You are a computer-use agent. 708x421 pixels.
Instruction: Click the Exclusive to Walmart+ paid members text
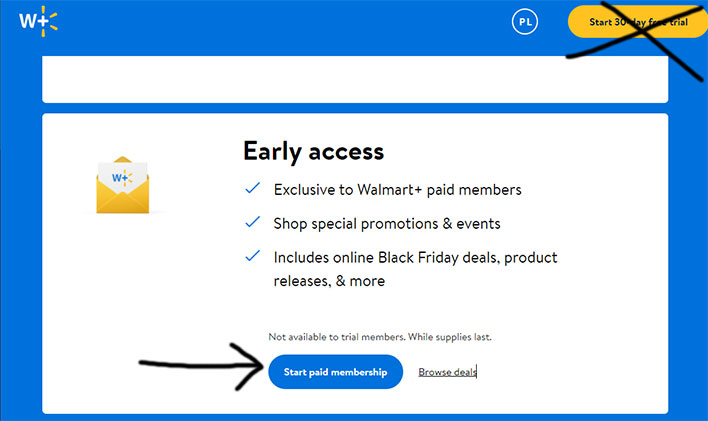(397, 189)
